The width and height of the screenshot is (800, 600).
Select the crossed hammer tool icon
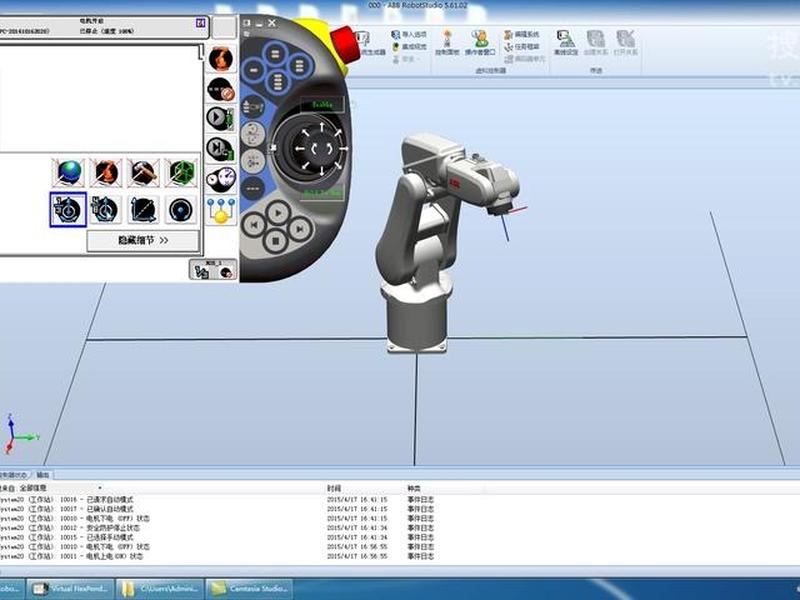144,172
